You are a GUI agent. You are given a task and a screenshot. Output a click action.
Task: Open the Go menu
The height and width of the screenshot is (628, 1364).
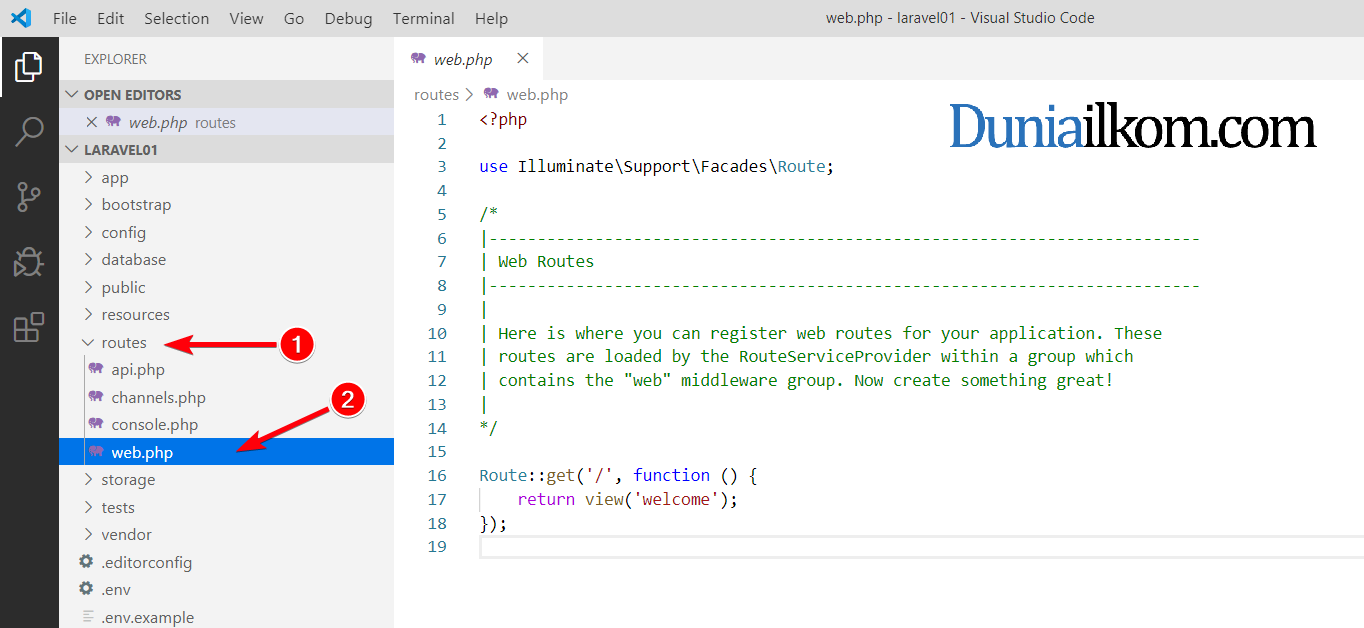(x=294, y=18)
